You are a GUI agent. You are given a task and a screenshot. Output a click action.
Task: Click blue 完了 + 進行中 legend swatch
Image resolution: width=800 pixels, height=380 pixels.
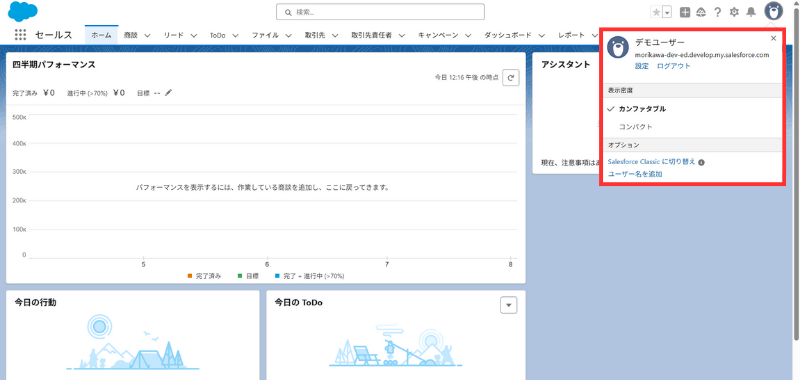click(277, 276)
